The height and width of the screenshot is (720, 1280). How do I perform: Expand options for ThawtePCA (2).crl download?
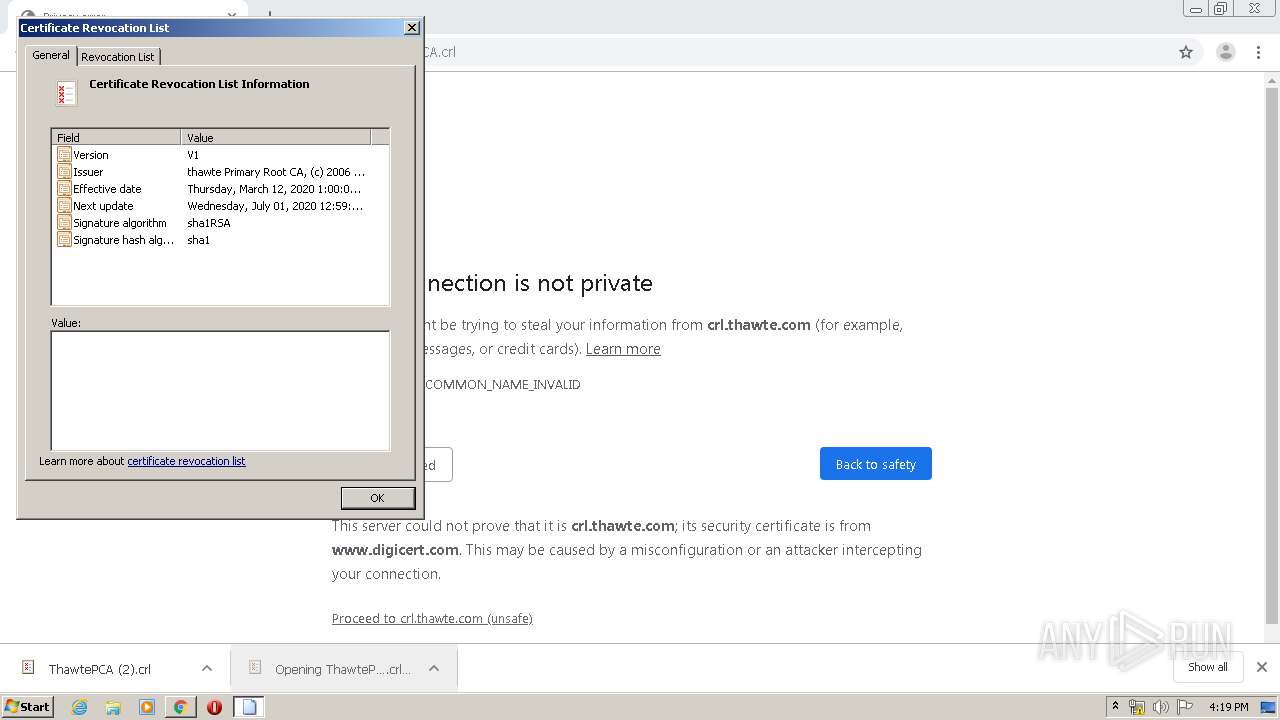pos(206,668)
